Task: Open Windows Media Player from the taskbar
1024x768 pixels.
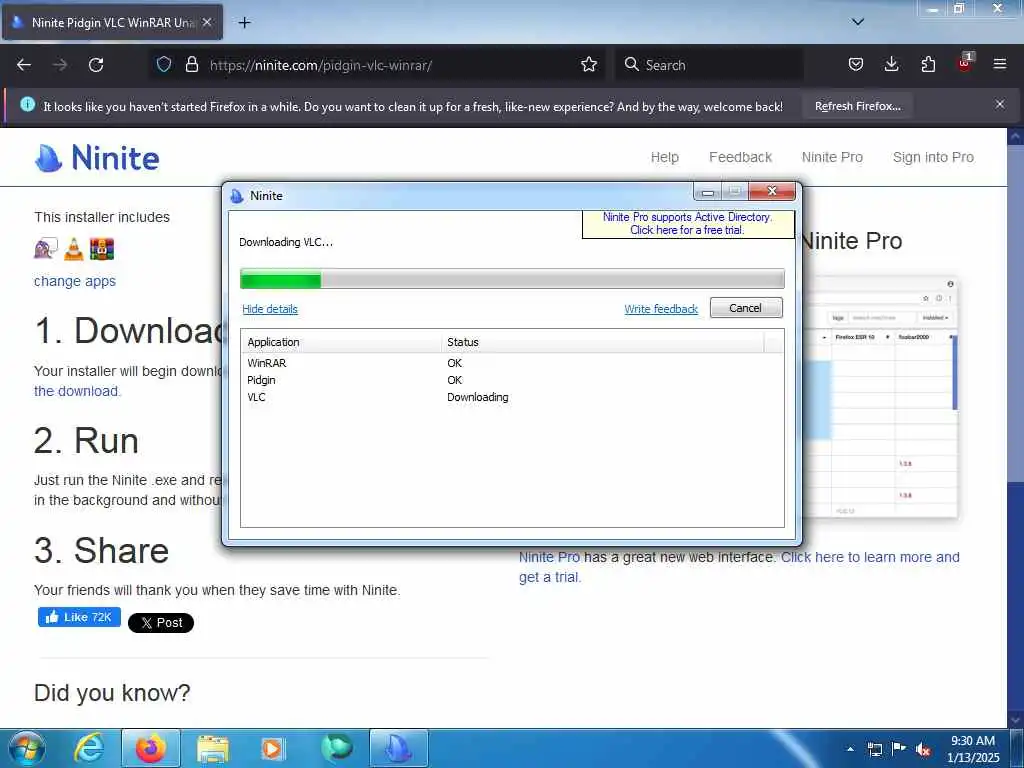Action: pyautogui.click(x=272, y=748)
